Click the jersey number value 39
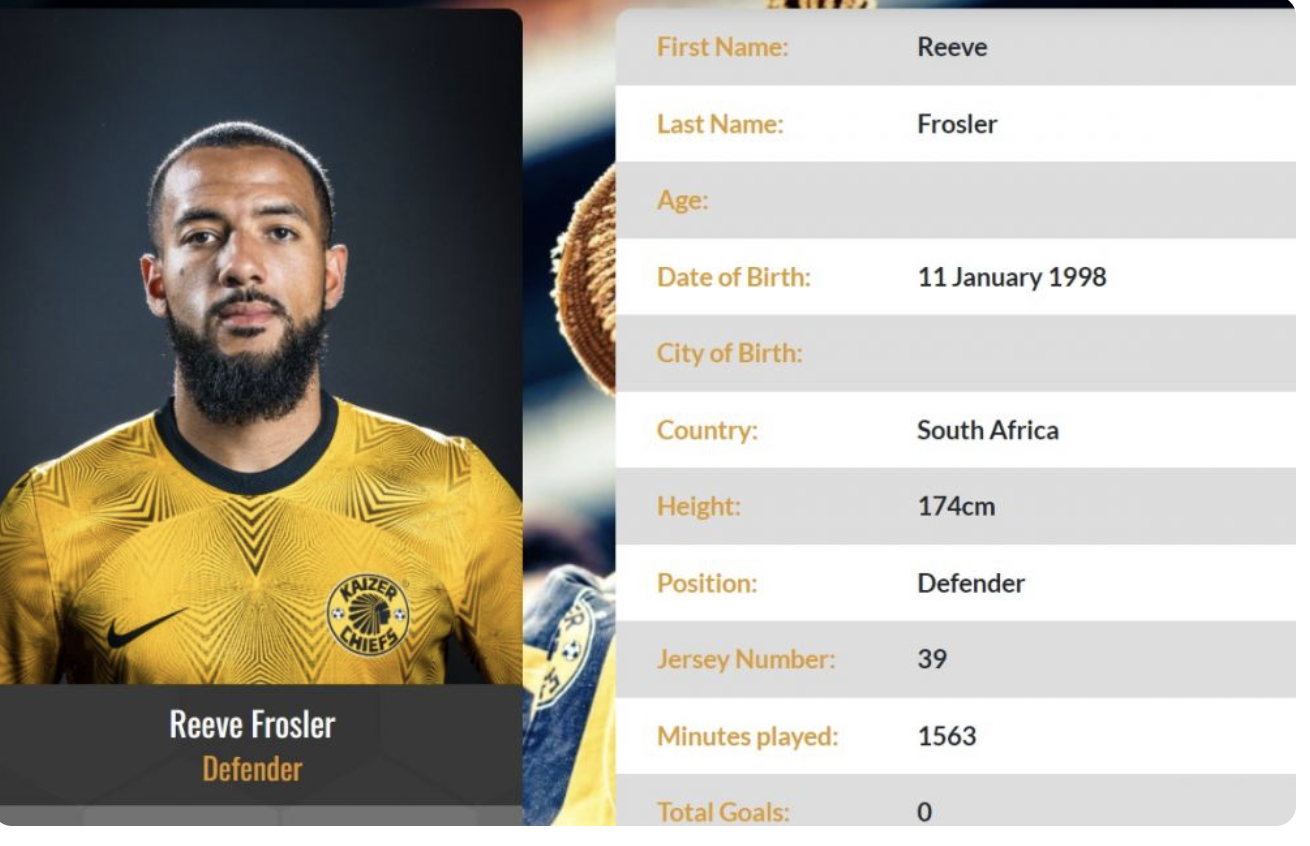This screenshot has height=846, width=1310. [x=931, y=660]
